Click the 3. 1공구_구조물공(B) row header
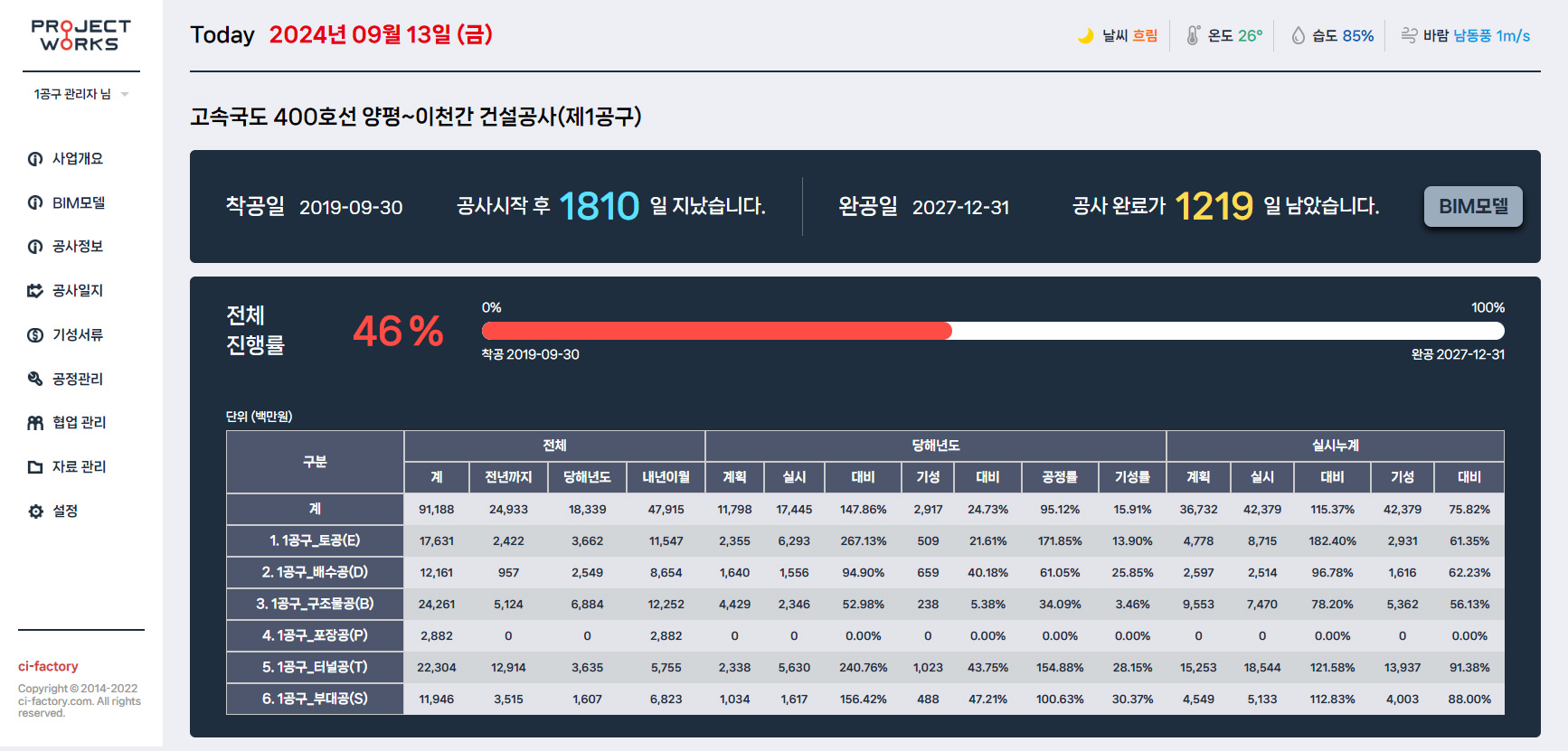Screen dimensions: 1568x751 pos(315,604)
